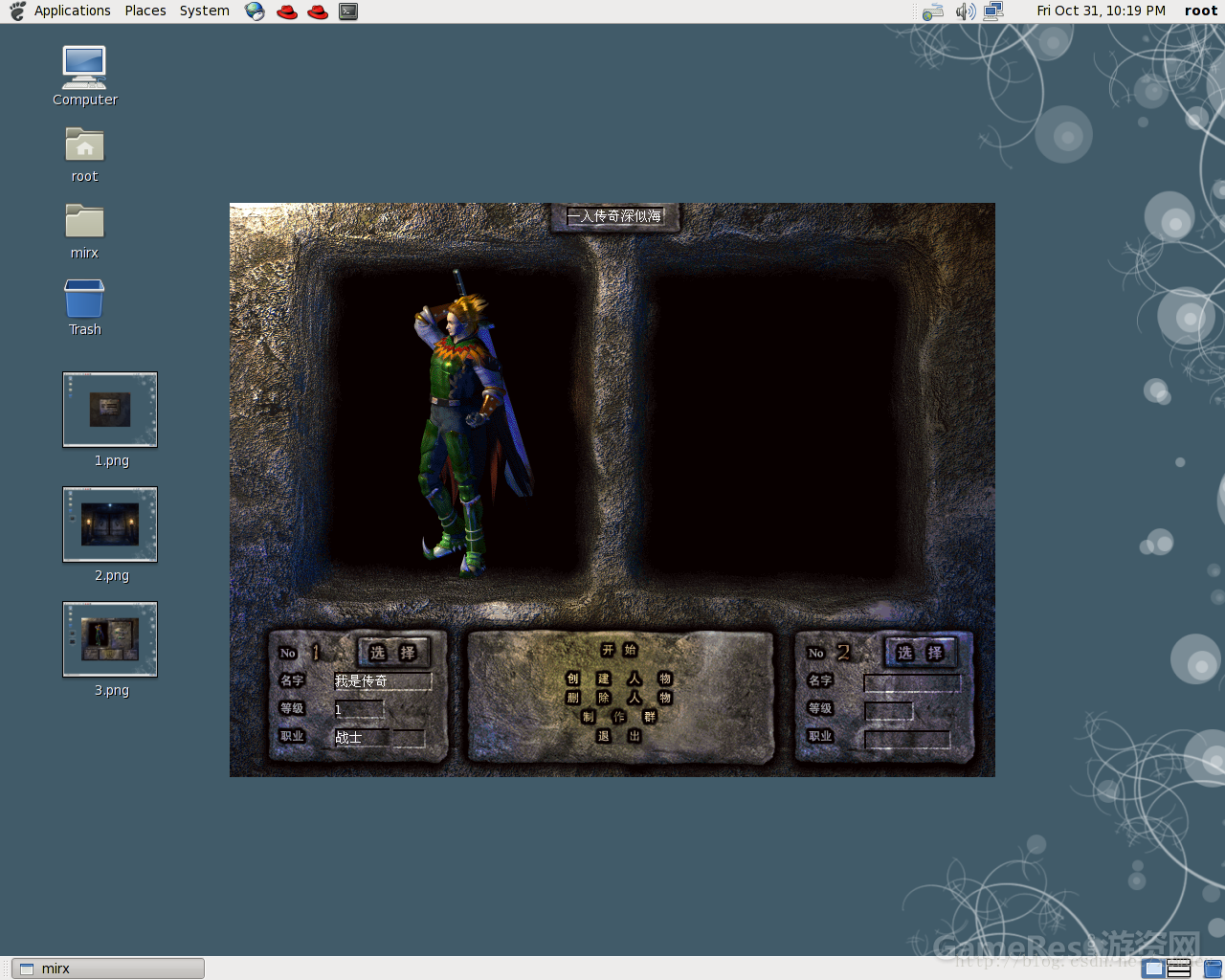Image resolution: width=1225 pixels, height=980 pixels.
Task: Switch to the first workspace in switcher
Action: (x=1154, y=969)
